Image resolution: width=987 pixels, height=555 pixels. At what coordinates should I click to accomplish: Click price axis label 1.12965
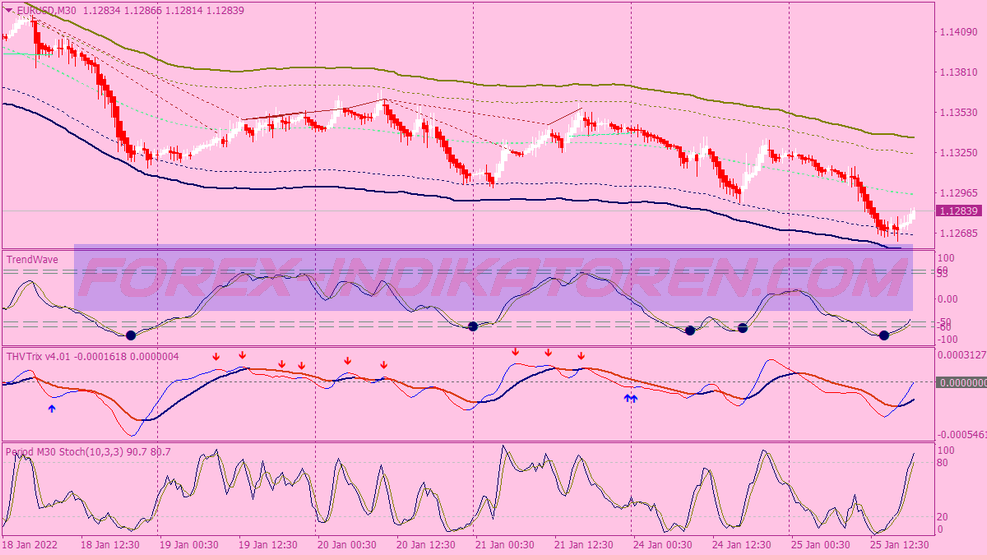[958, 193]
